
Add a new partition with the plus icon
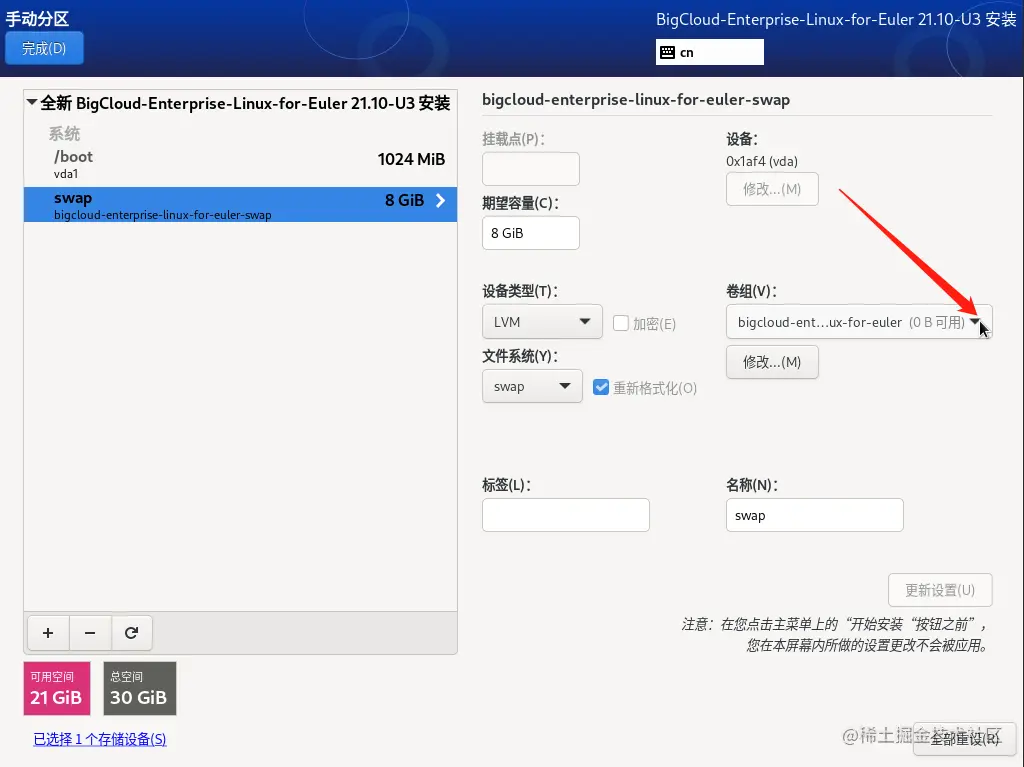coord(47,633)
